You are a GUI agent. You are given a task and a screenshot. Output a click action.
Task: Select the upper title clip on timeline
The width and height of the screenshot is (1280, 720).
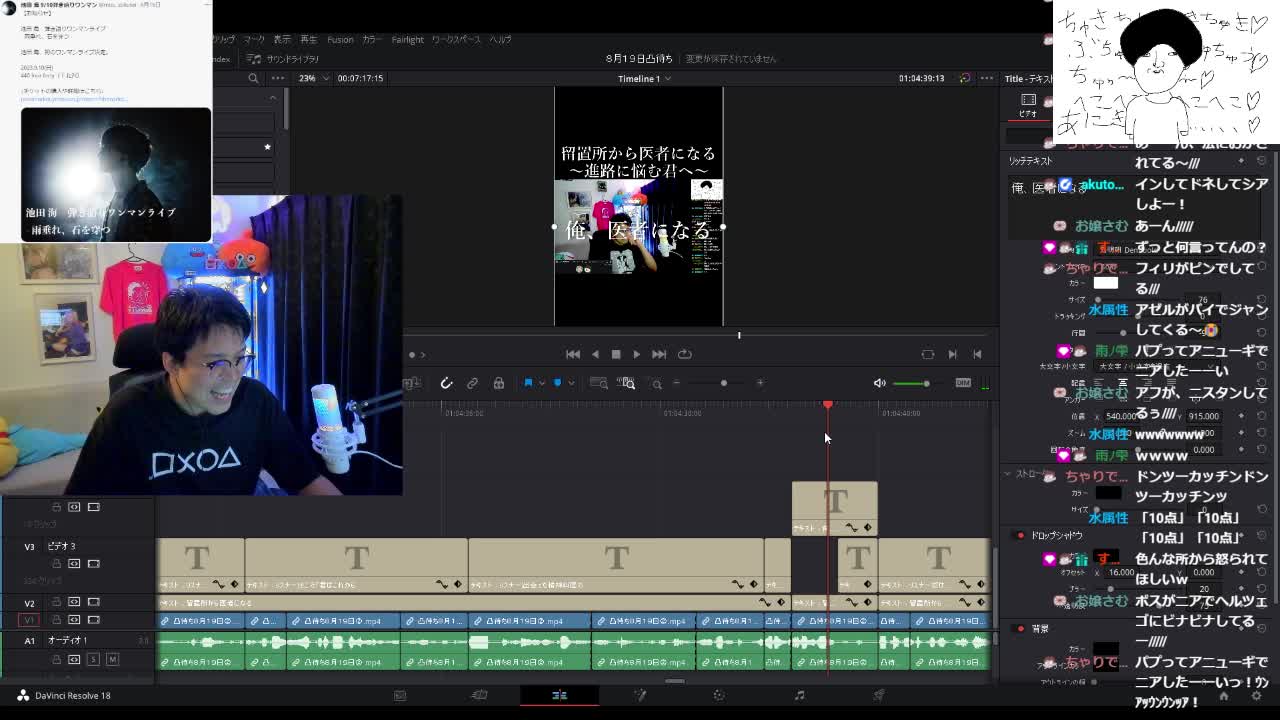tap(835, 508)
